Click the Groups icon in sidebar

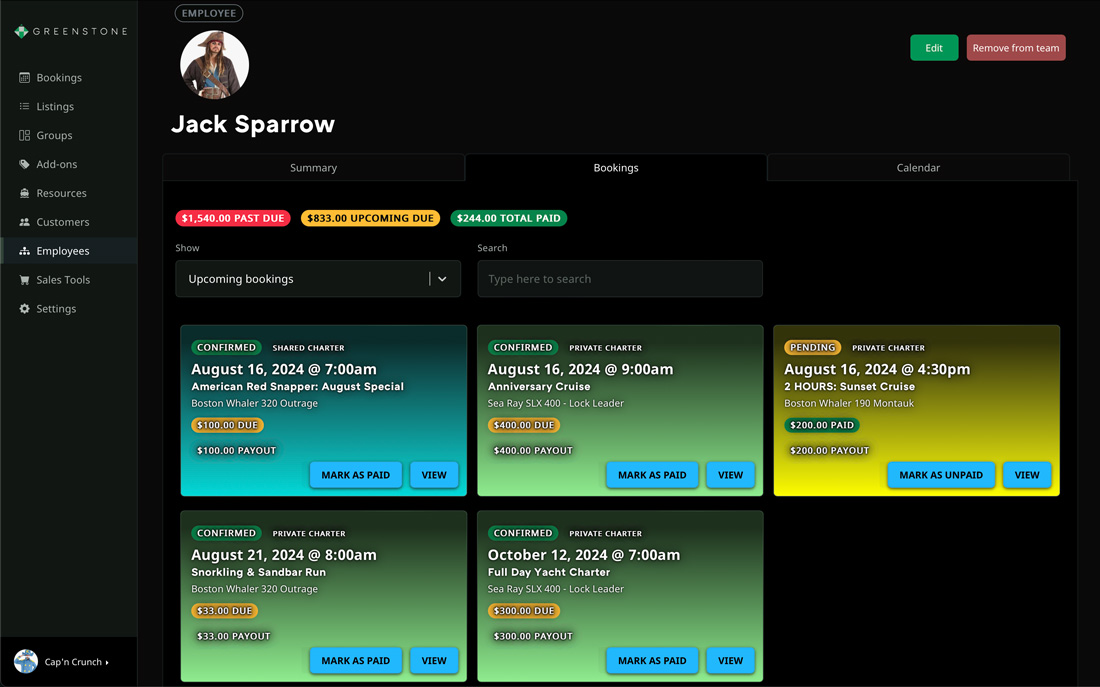(24, 136)
